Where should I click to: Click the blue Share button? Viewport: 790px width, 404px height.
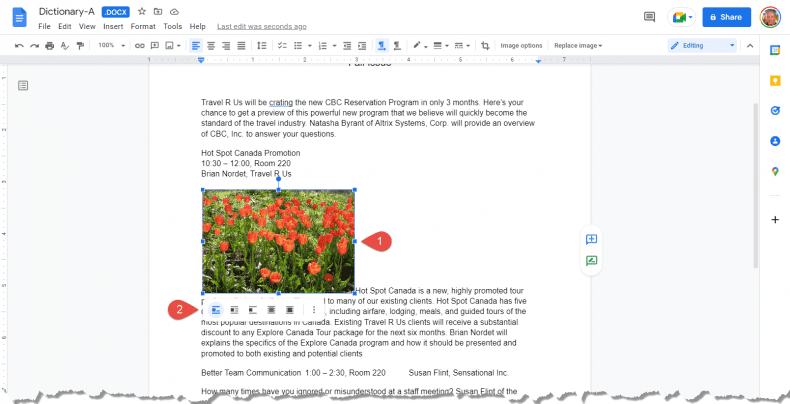(726, 17)
